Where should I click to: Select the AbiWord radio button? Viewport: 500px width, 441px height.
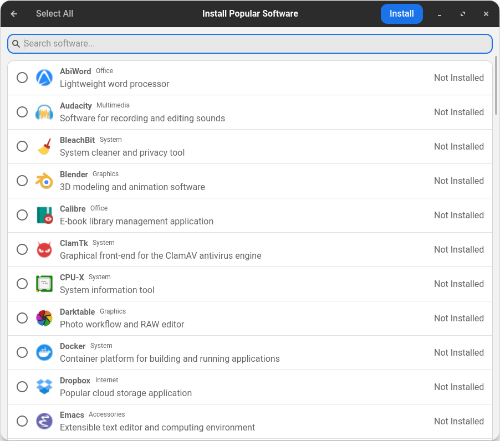point(22,78)
